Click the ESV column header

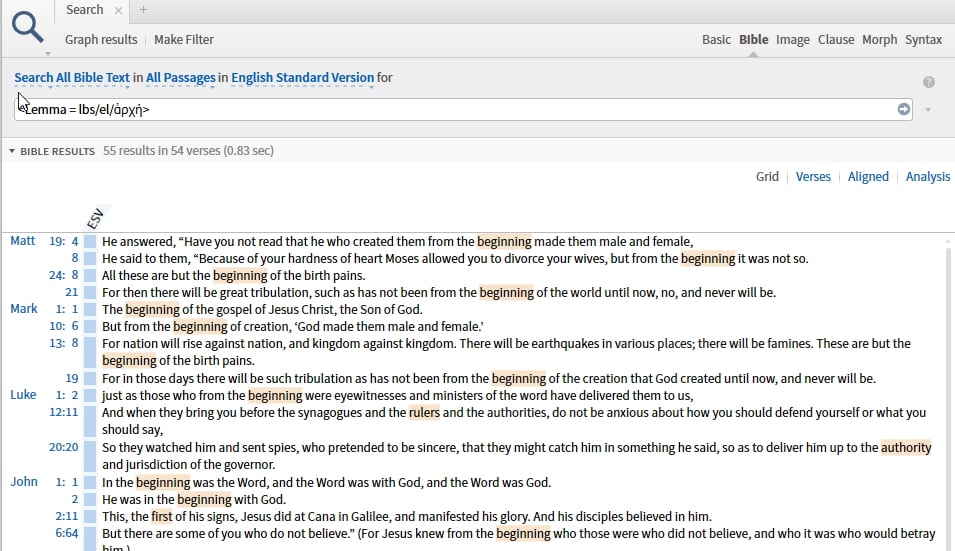point(96,219)
